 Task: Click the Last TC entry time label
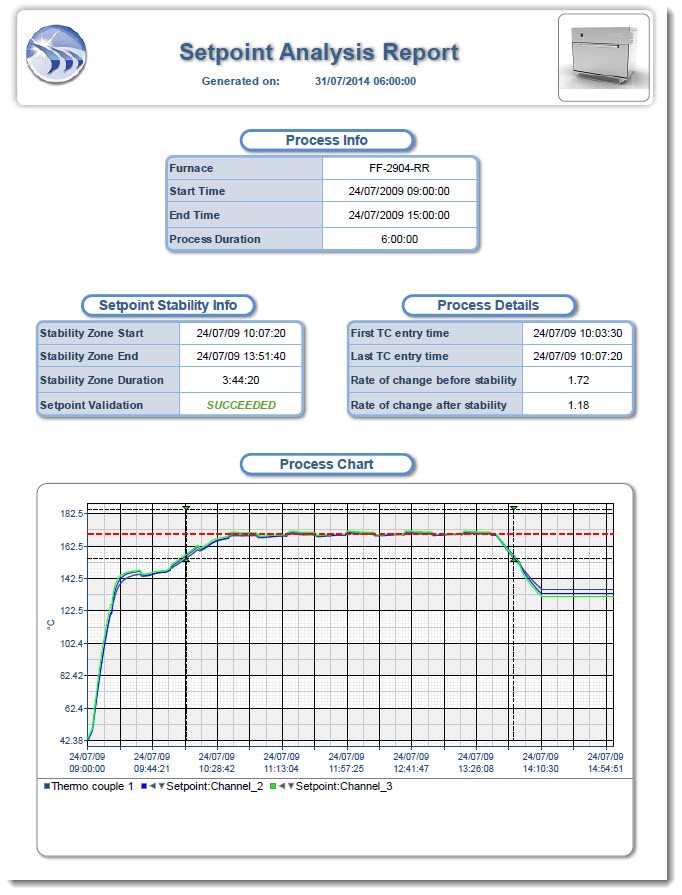coord(399,356)
